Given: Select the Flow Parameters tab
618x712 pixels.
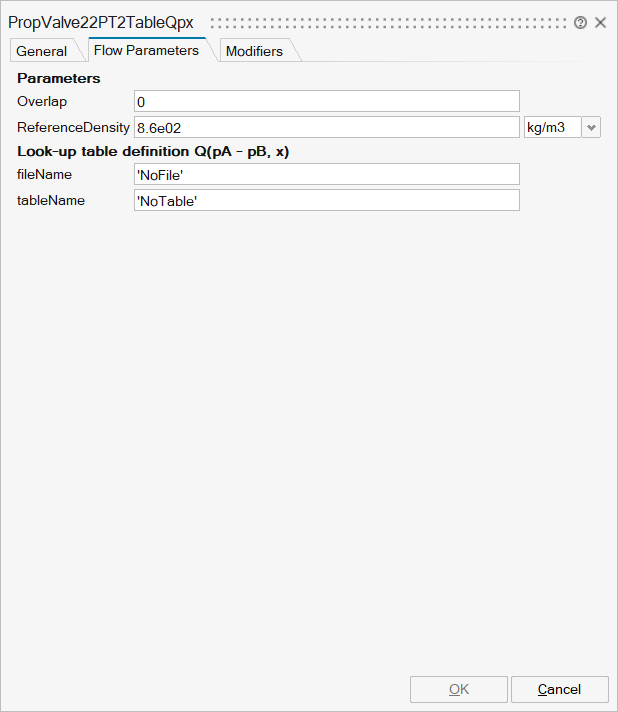Looking at the screenshot, I should point(146,50).
